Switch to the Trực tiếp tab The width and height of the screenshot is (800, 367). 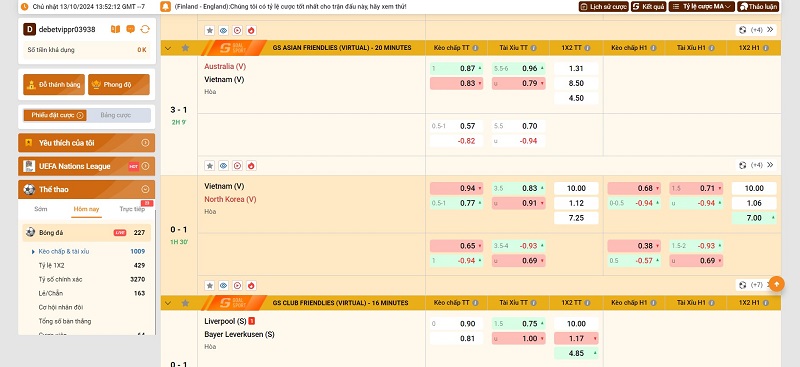click(x=132, y=209)
